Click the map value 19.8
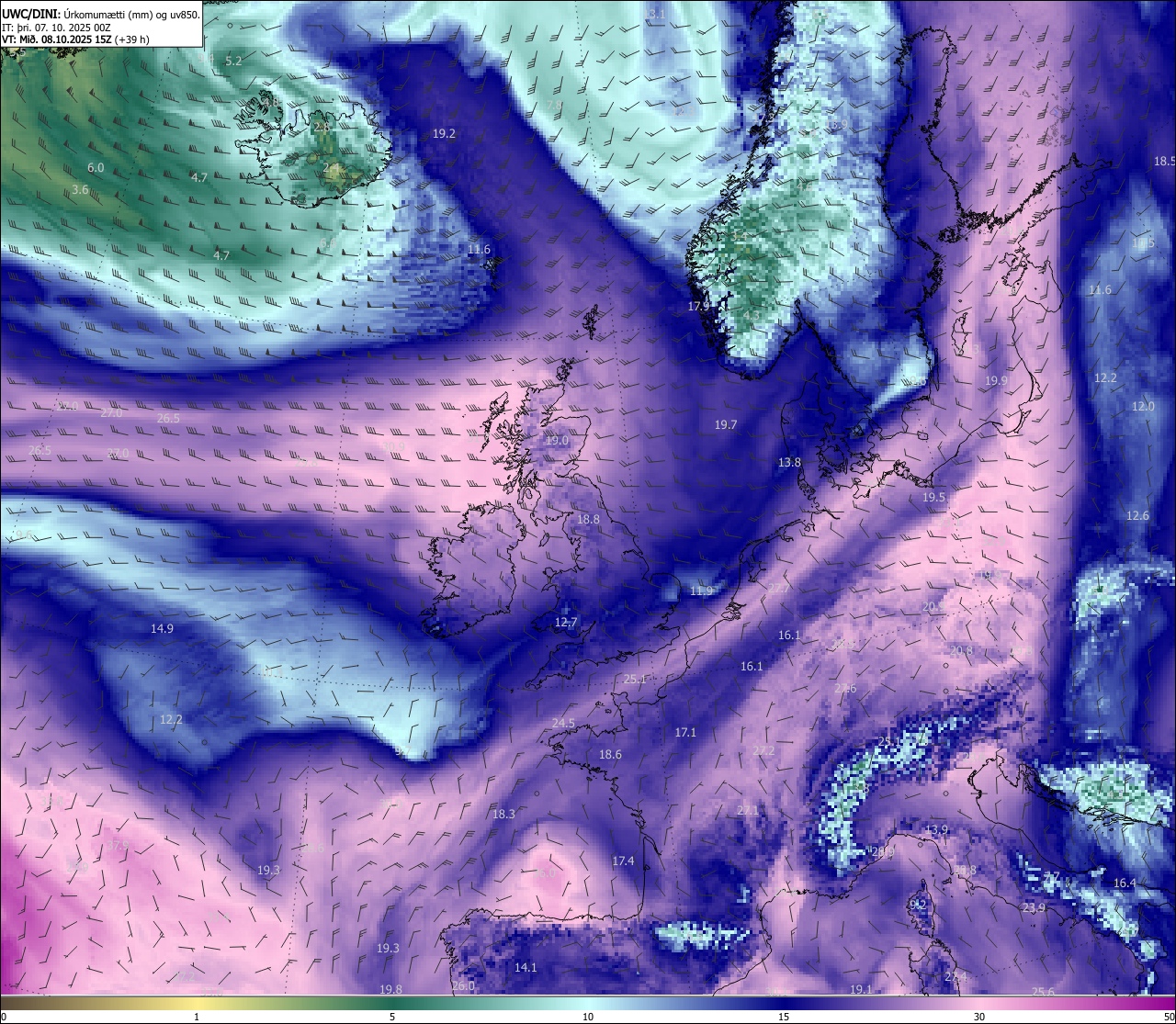 [390, 989]
